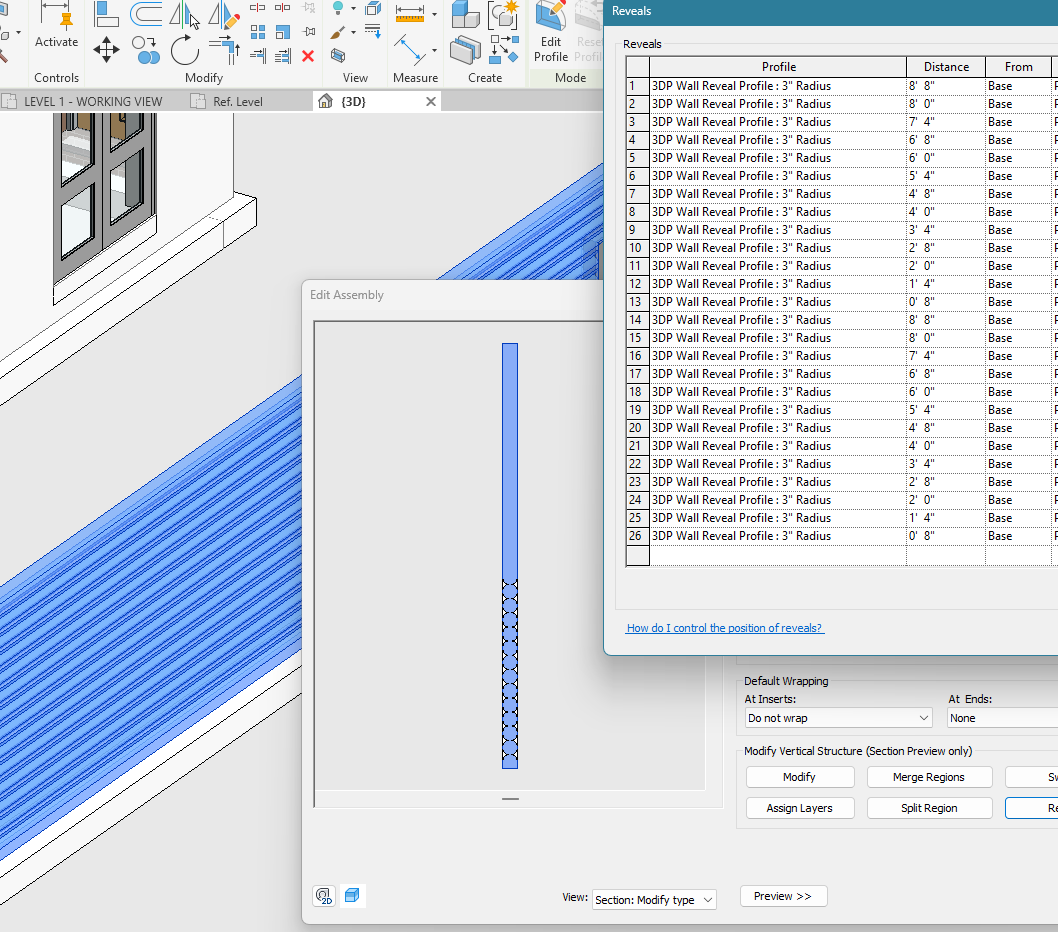Viewport: 1058px width, 932px height.
Task: Click 2D steering wheel icon in Edit Assembly
Action: 324,896
